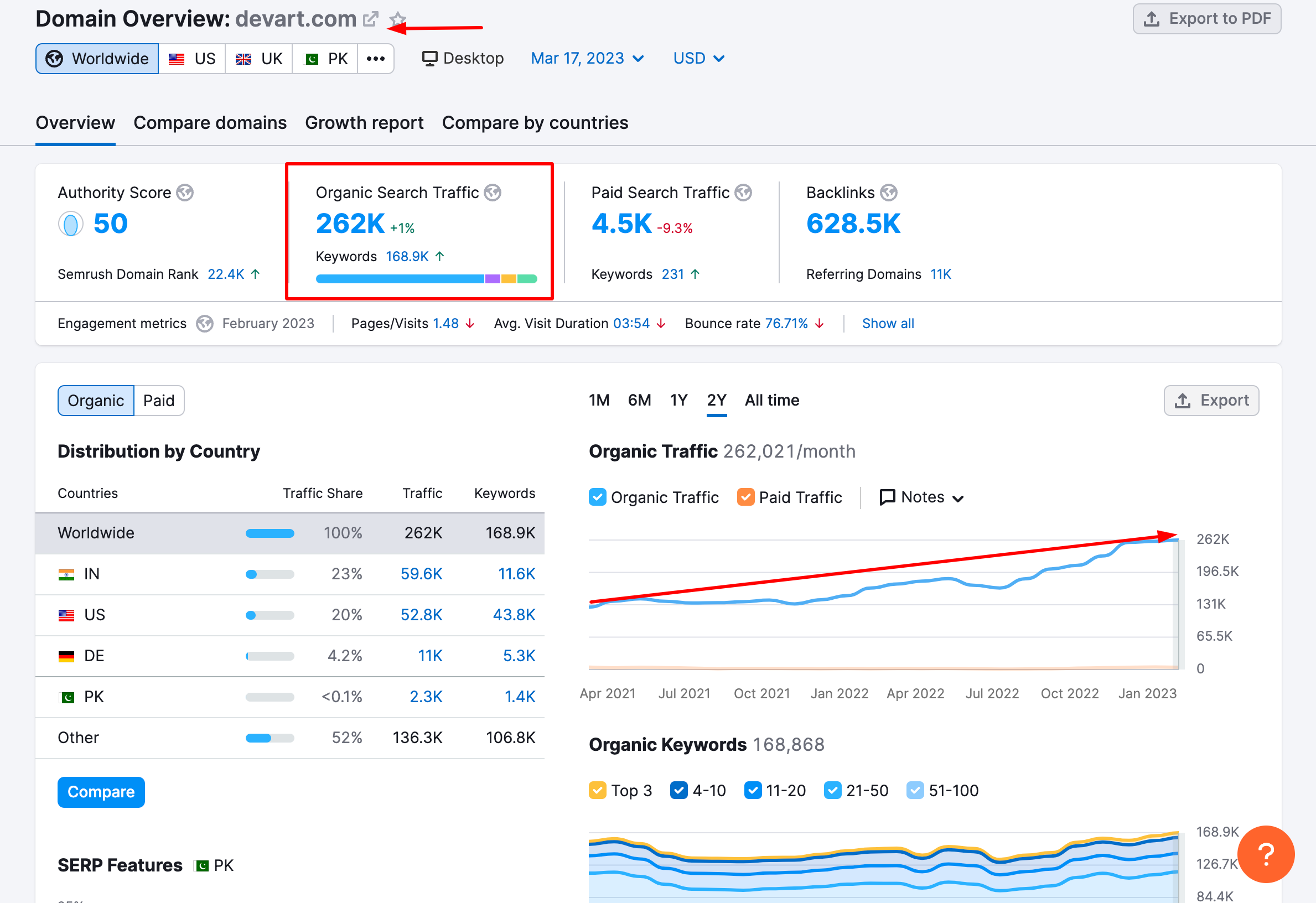Viewport: 1316px width, 903px height.
Task: Open the 11K Referring Domains link
Action: pos(941,274)
